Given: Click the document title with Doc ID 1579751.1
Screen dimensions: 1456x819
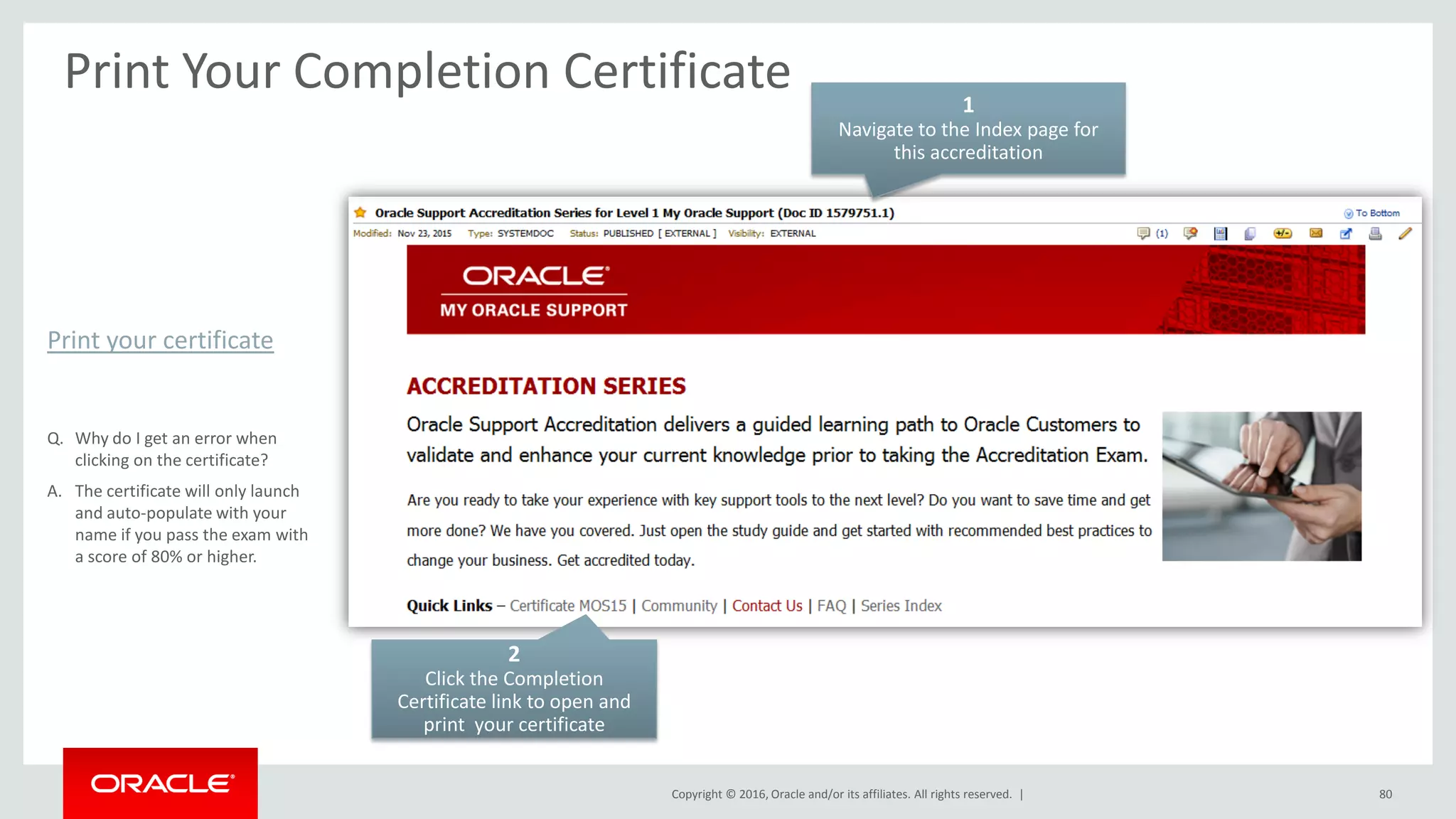Looking at the screenshot, I should tap(634, 213).
